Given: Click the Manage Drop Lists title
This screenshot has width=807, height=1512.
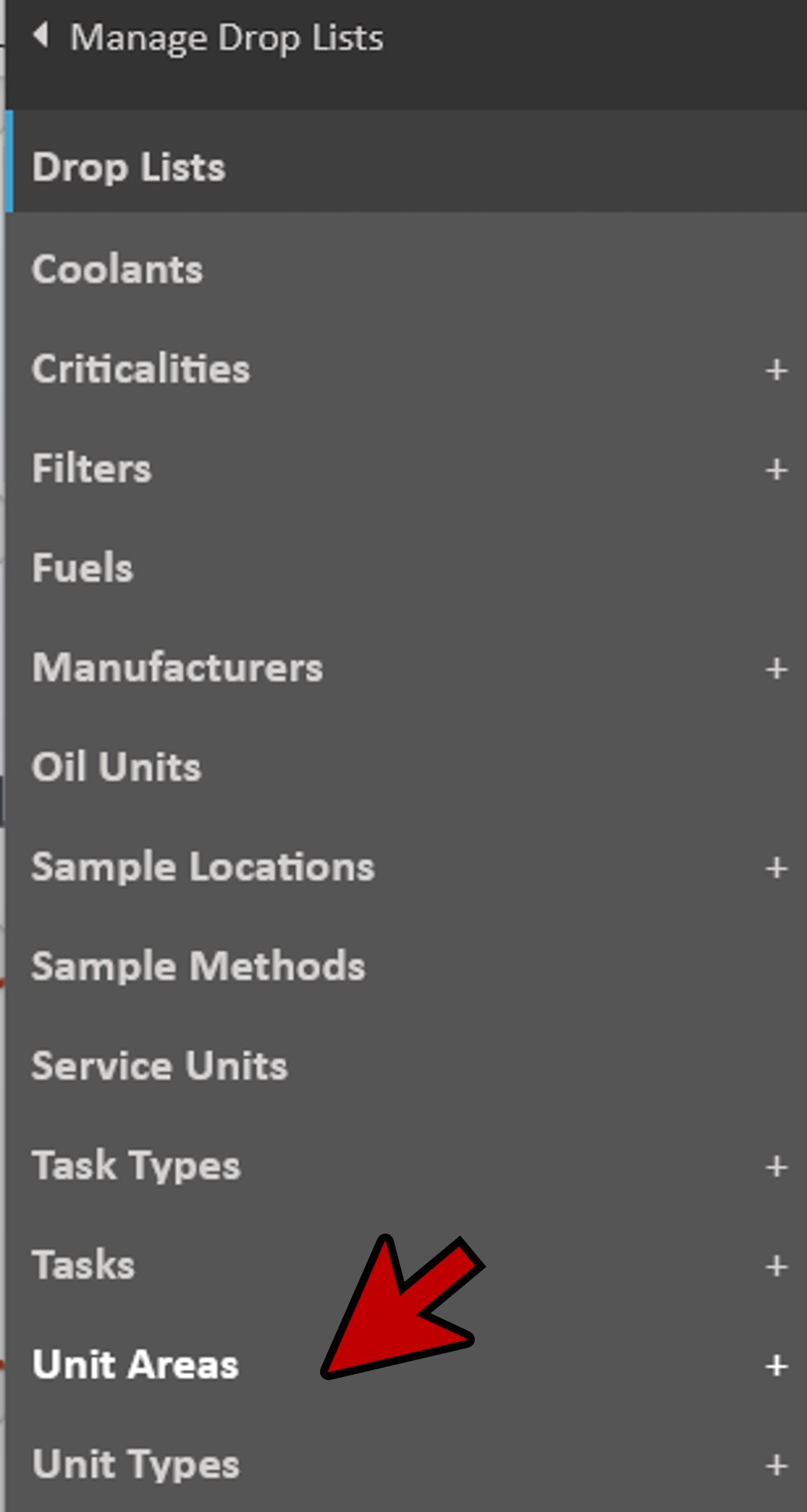Looking at the screenshot, I should point(226,37).
